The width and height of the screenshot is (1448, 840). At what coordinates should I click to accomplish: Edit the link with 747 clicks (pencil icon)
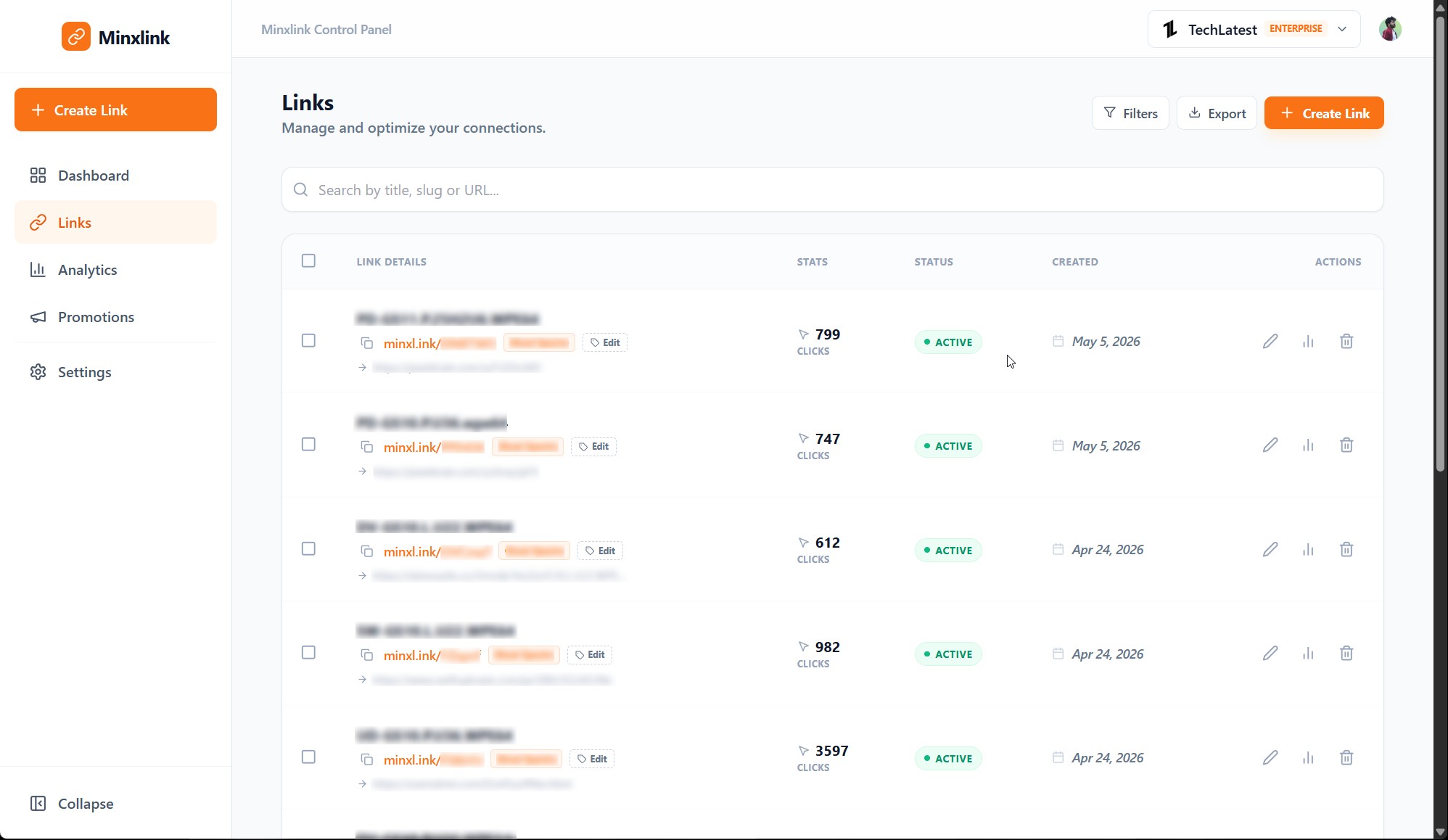(1270, 445)
